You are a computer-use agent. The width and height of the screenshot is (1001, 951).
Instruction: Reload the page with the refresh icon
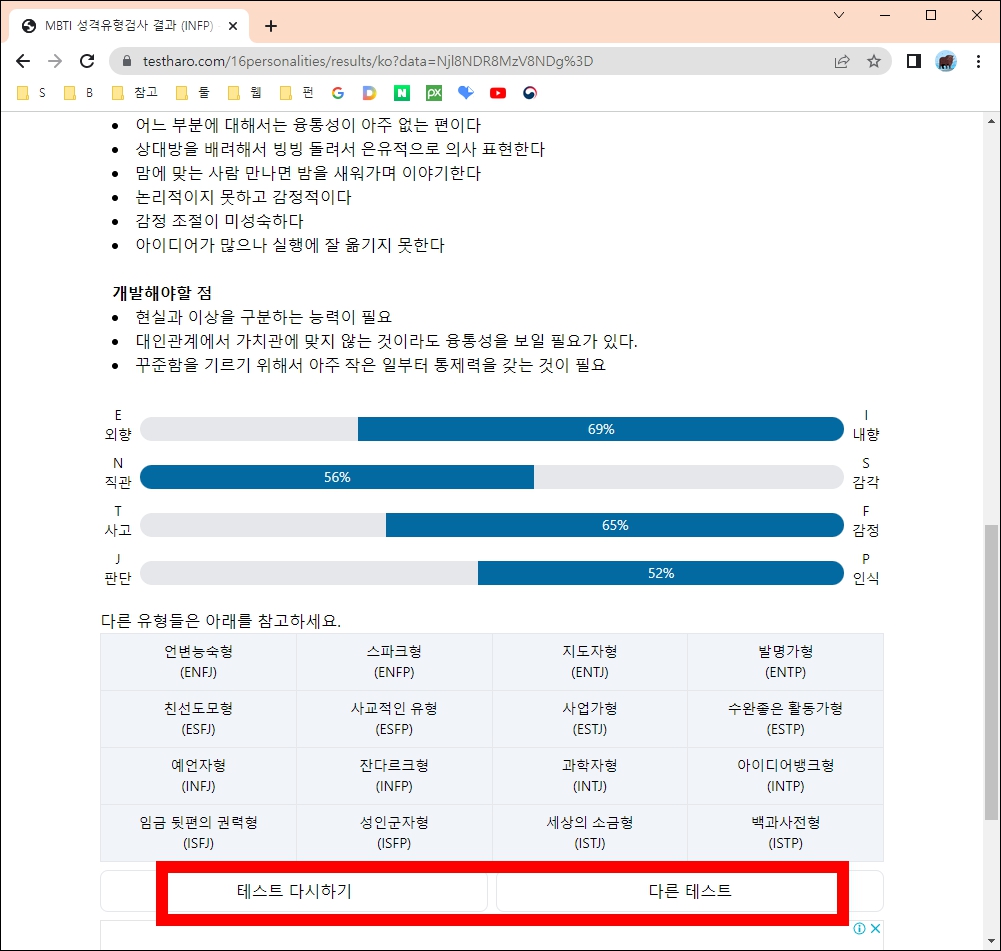(88, 60)
